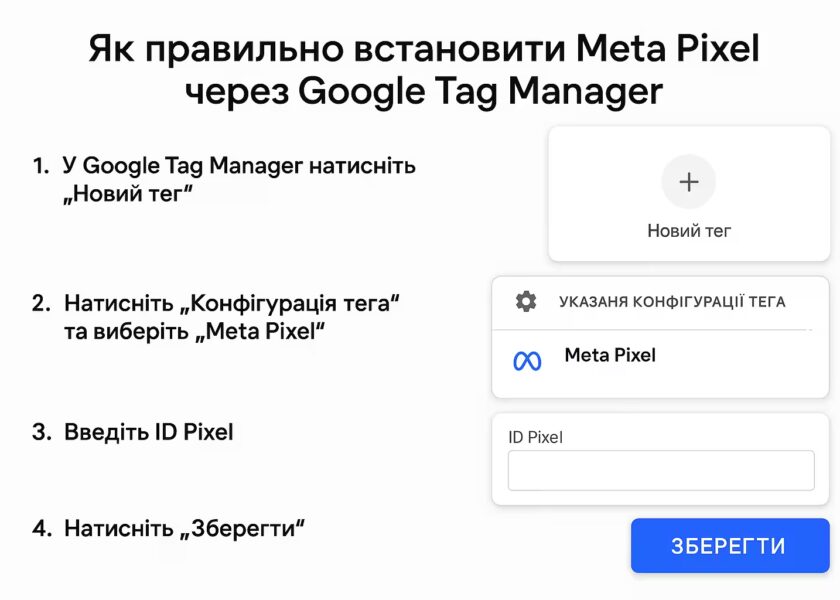Save with the blue ЗБЕРЕГТИ button
840x600 pixels.
pos(730,545)
